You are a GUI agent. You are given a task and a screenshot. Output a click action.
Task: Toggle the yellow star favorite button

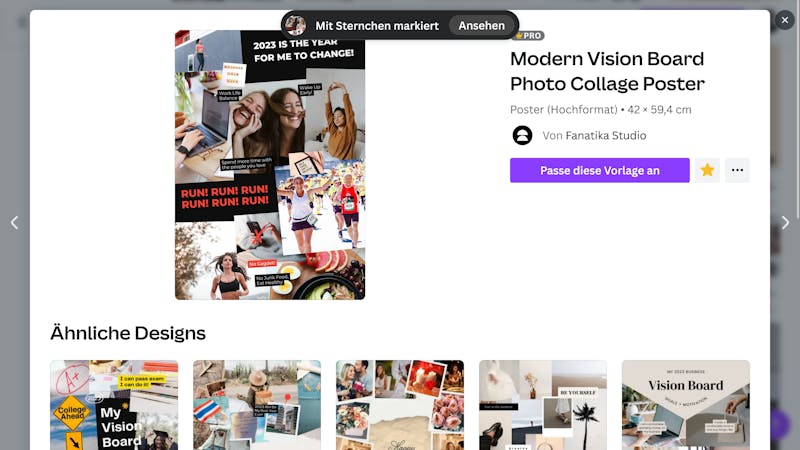coord(707,170)
